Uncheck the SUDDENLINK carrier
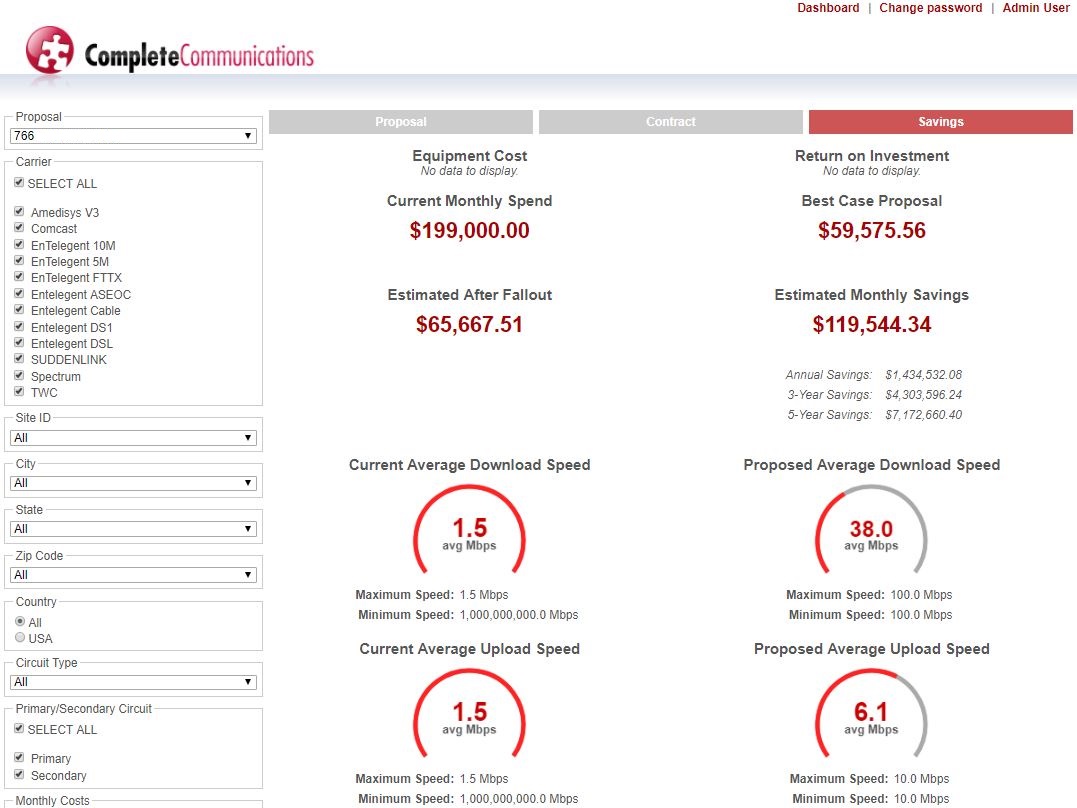The width and height of the screenshot is (1077, 808). click(19, 359)
